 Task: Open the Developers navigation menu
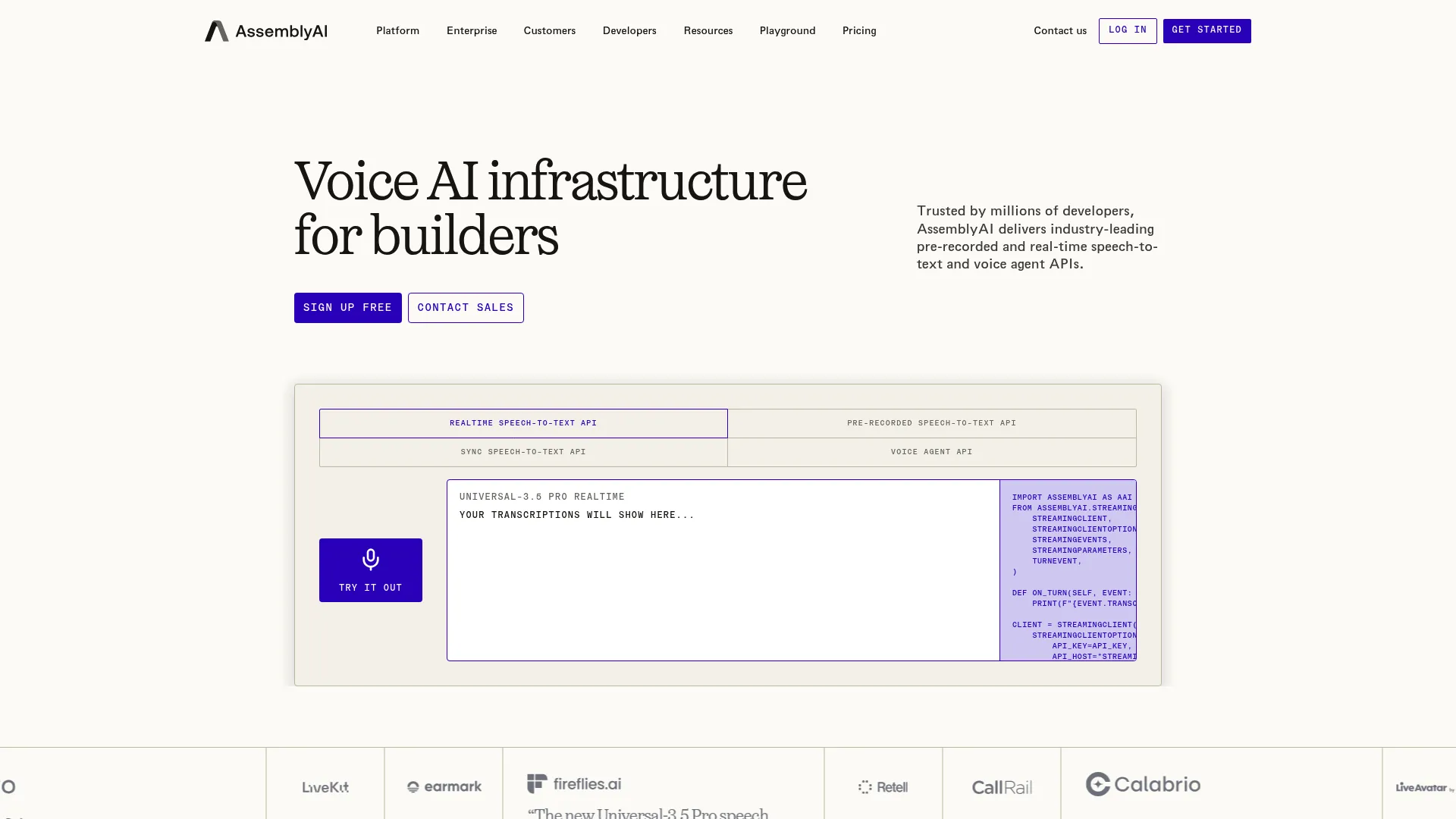click(629, 31)
